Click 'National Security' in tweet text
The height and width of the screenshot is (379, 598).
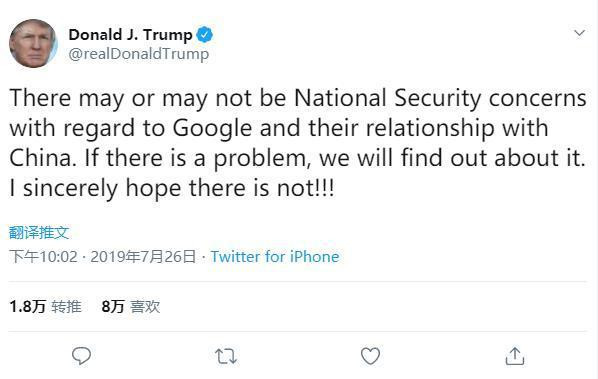[x=388, y=98]
